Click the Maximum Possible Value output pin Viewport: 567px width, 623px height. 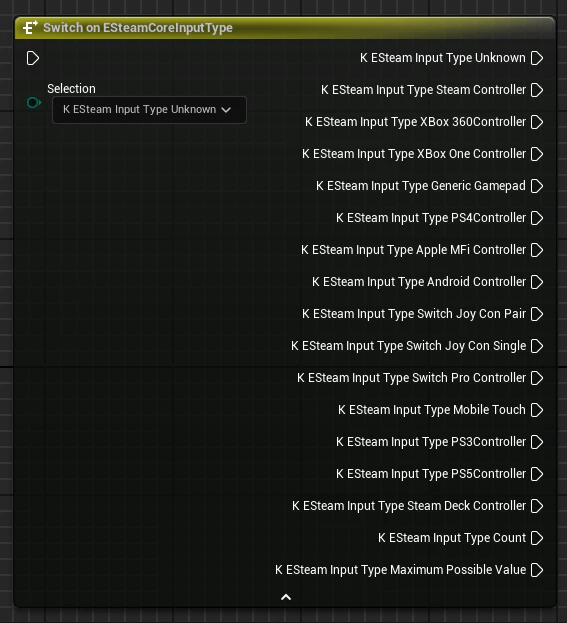(537, 570)
